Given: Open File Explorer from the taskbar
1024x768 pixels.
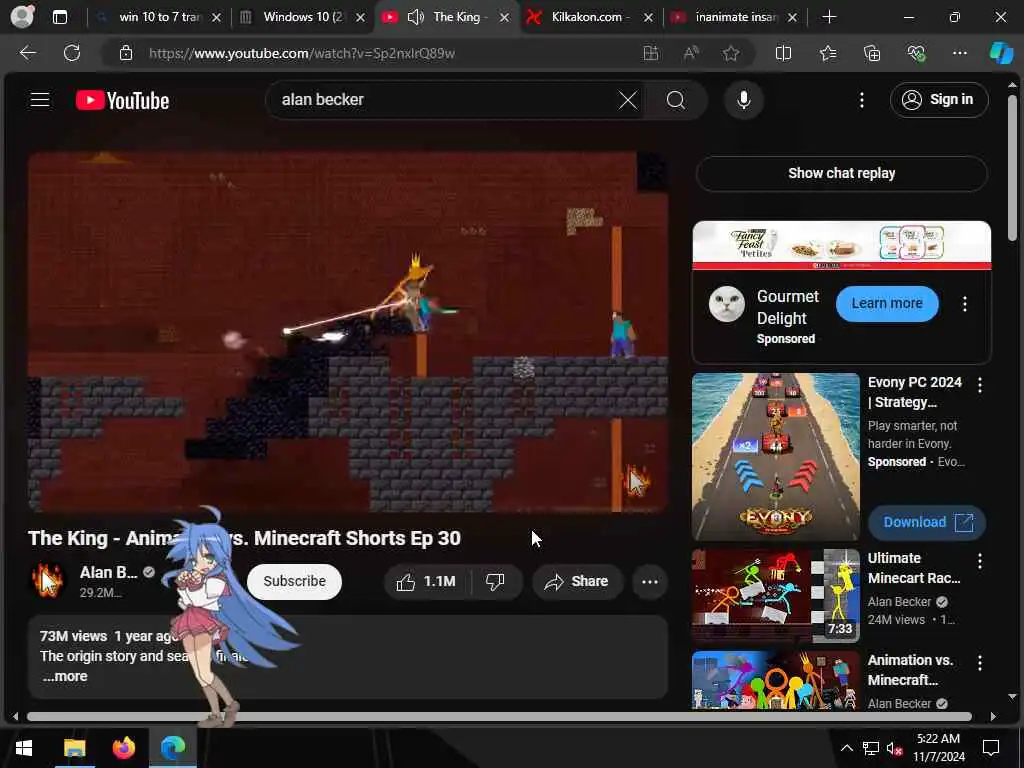Looking at the screenshot, I should (x=74, y=748).
